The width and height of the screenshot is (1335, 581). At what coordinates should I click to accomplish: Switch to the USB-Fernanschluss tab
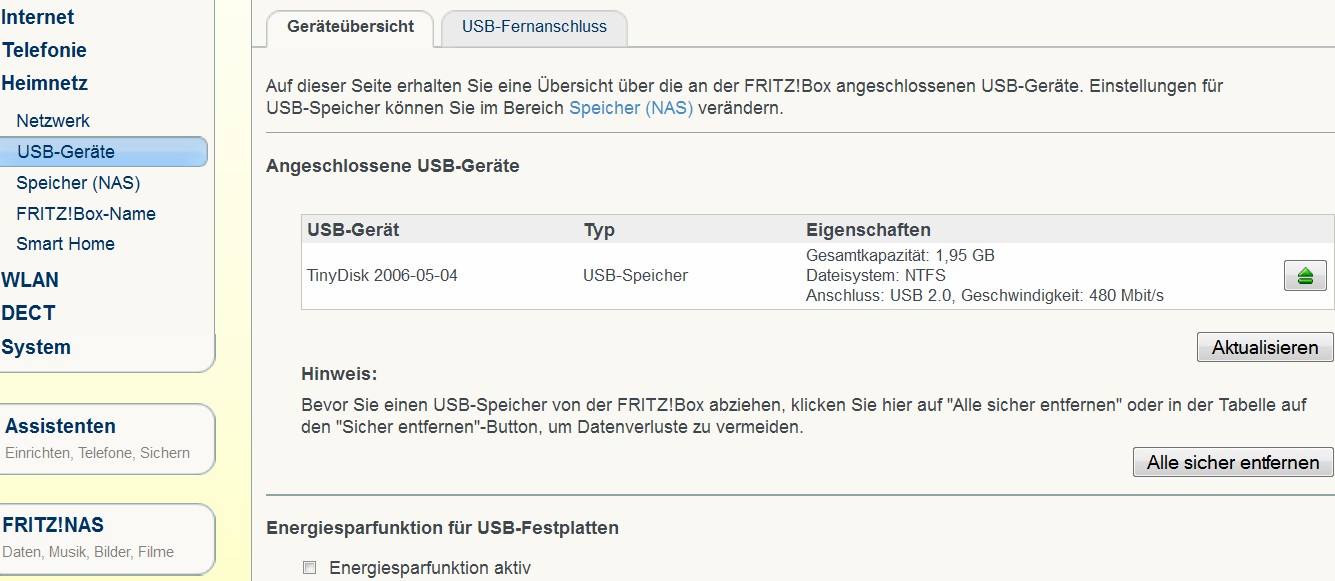pyautogui.click(x=534, y=27)
